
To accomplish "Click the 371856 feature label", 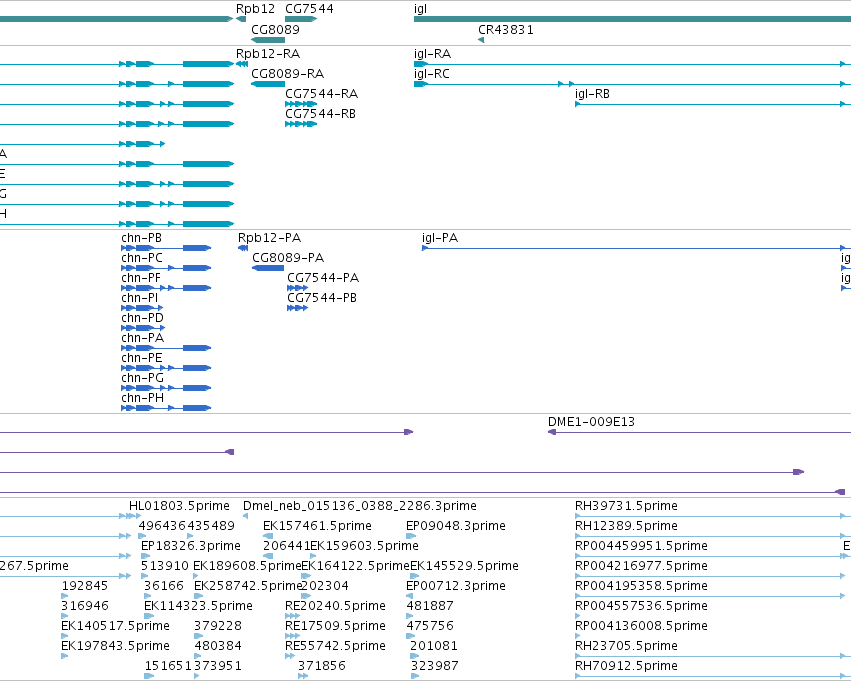I will tap(322, 666).
